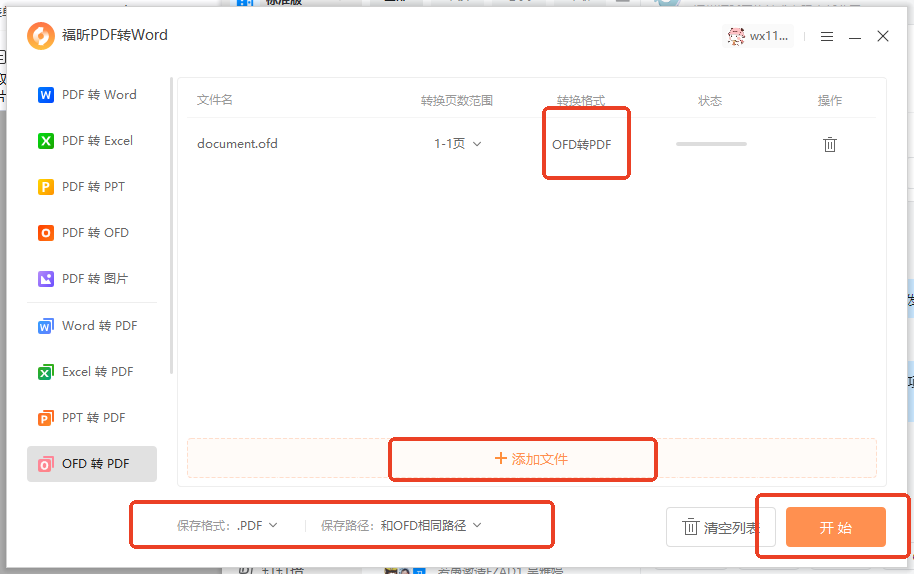Click 添加文件 to add a file
914x574 pixels.
tap(531, 459)
